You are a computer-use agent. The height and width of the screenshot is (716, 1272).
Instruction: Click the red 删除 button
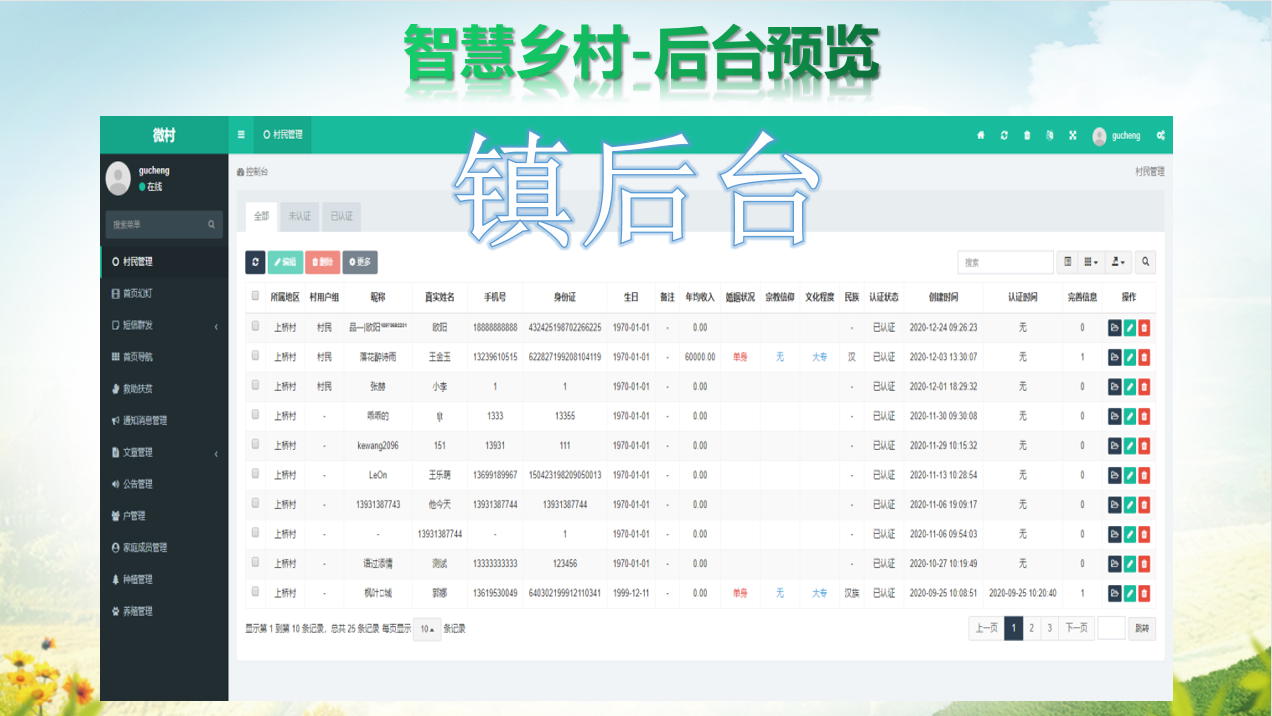point(322,262)
